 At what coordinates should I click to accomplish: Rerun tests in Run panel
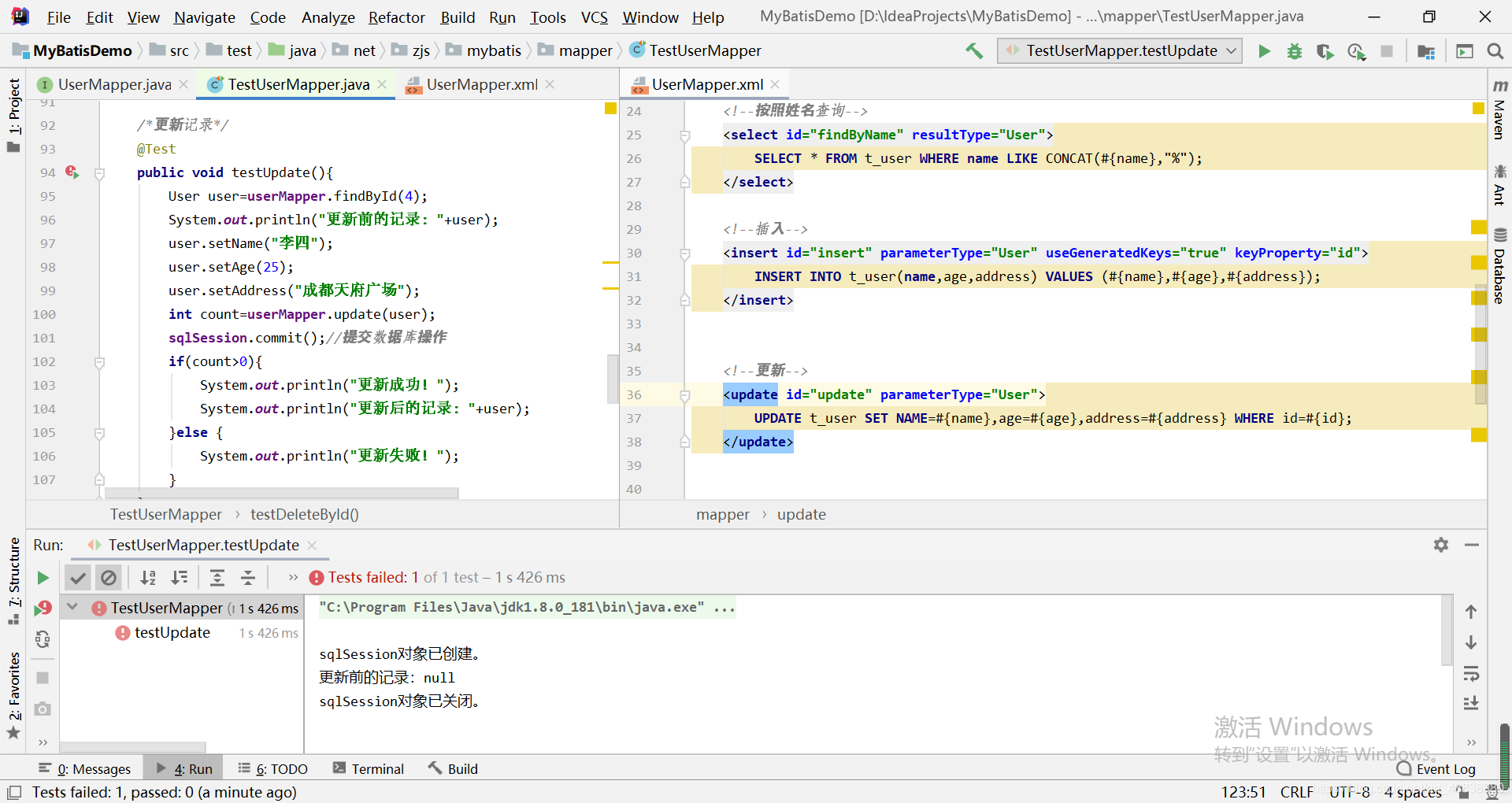(43, 578)
